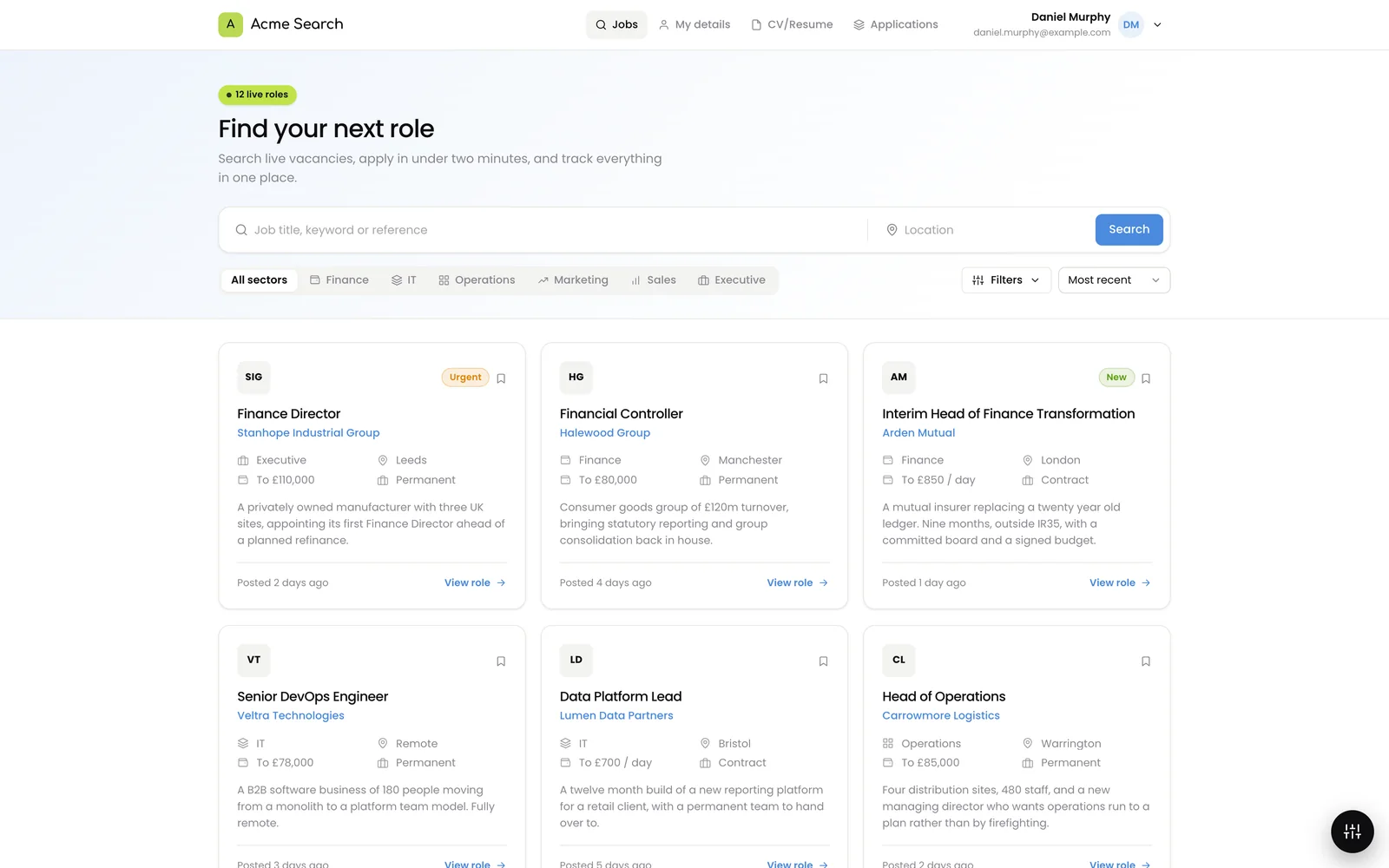The height and width of the screenshot is (868, 1389).
Task: Click the Manchester location pin icon
Action: pos(705,461)
